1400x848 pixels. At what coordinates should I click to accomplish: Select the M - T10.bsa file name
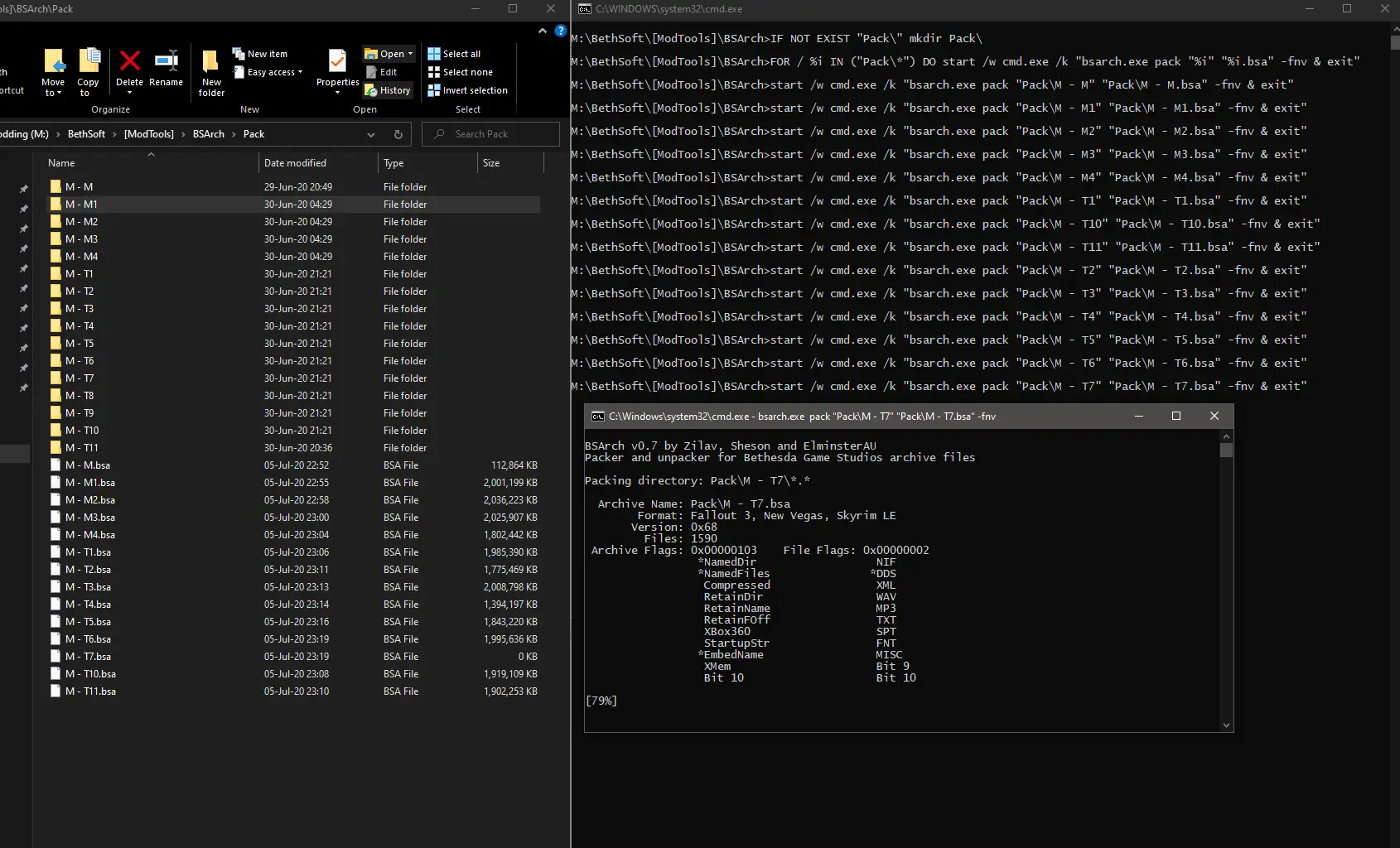pyautogui.click(x=90, y=674)
